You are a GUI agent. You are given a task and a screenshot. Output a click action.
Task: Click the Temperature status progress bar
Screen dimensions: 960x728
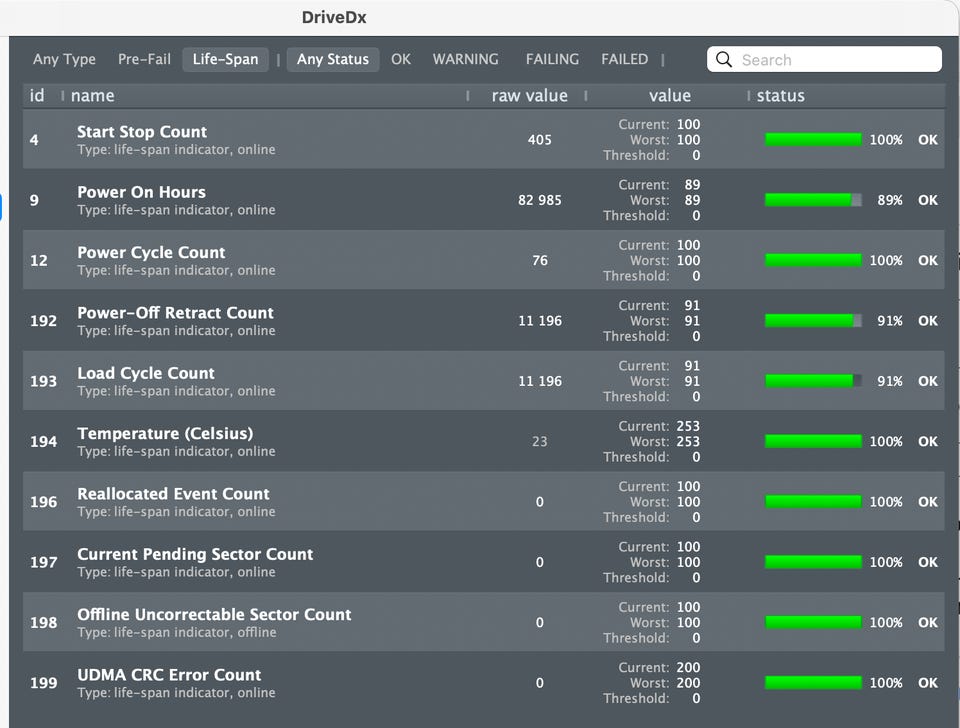point(813,441)
